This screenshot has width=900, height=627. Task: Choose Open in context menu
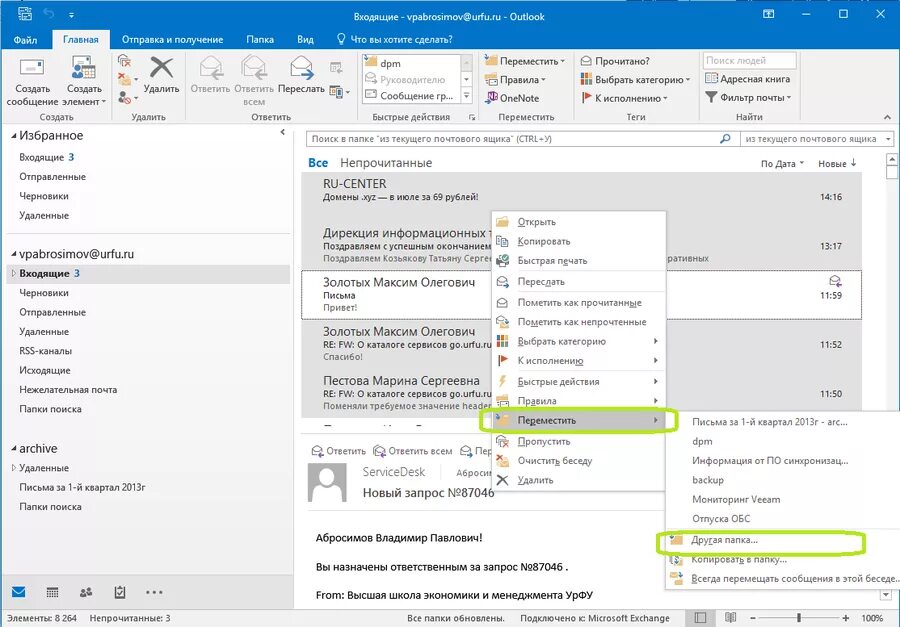tap(579, 222)
